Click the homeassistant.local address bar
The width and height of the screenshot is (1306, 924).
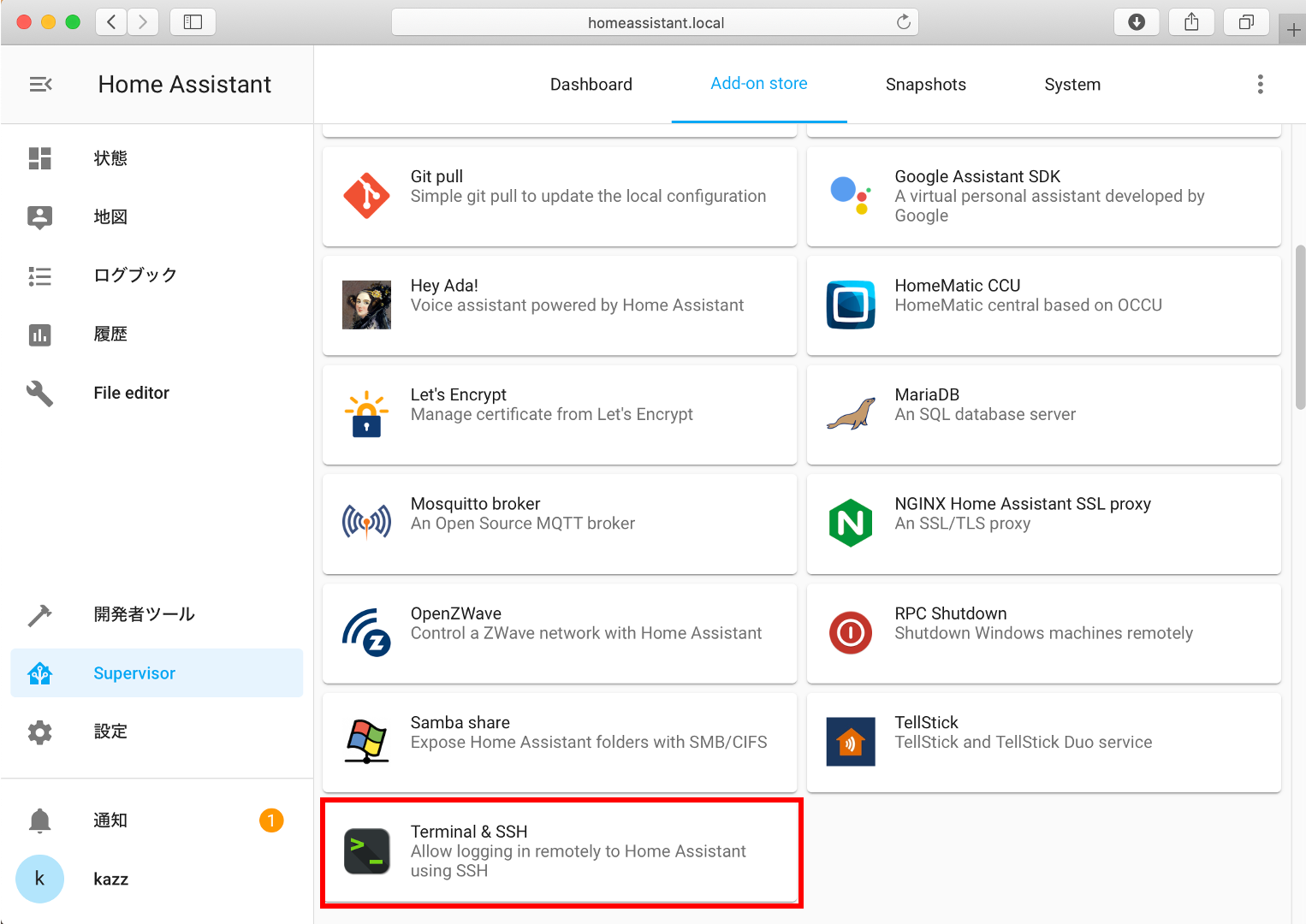click(655, 22)
